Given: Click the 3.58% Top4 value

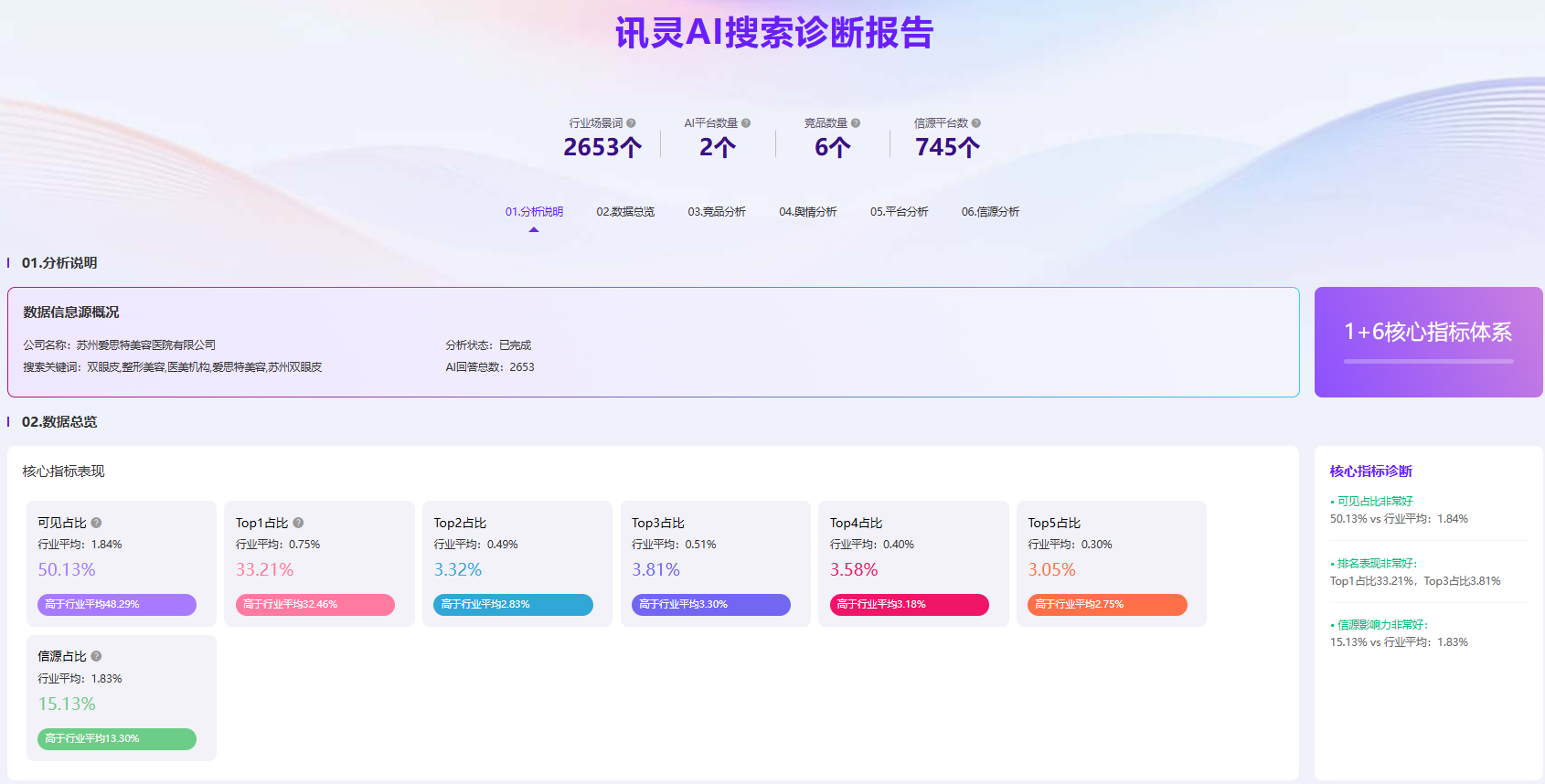Looking at the screenshot, I should pos(854,569).
